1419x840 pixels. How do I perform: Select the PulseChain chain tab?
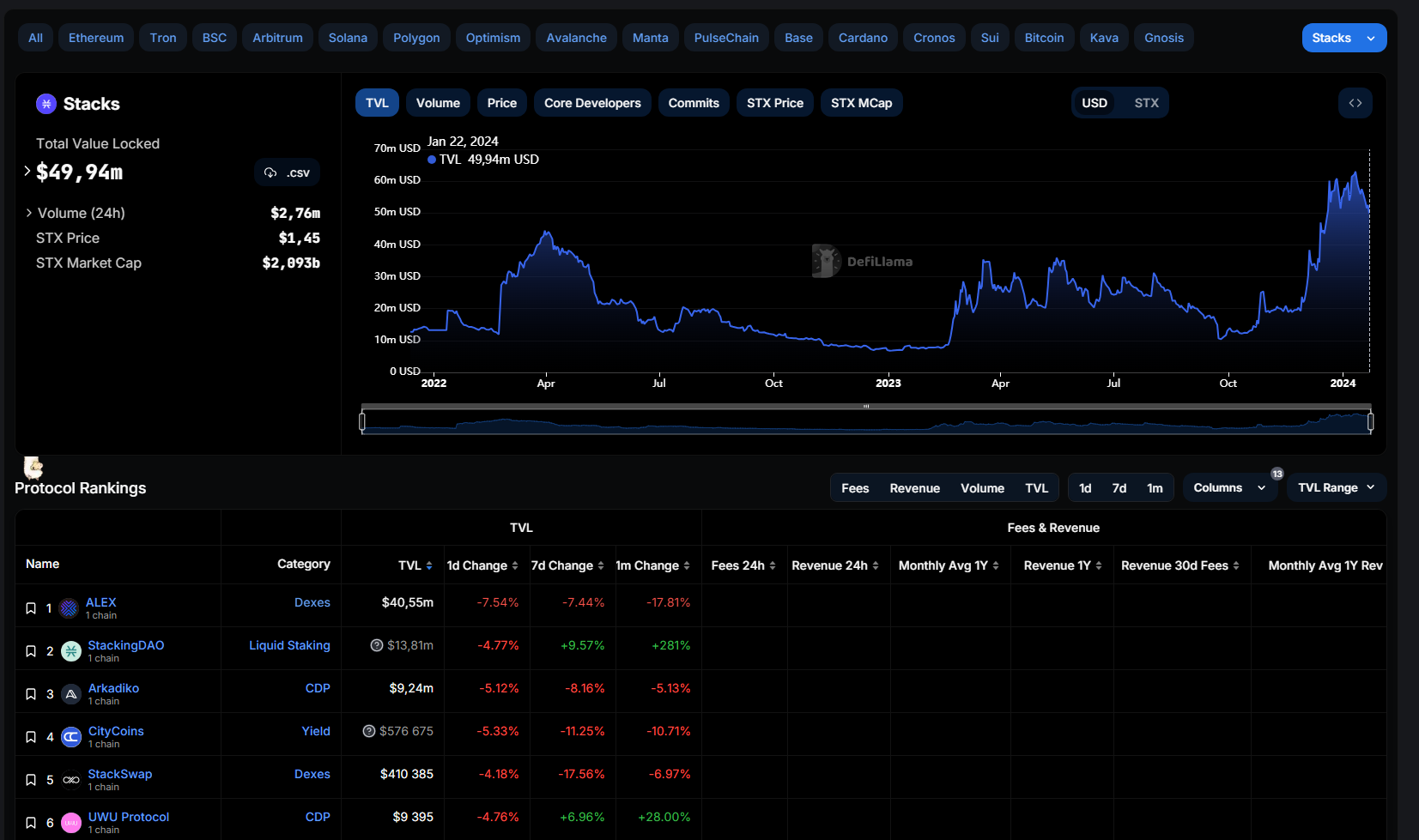(726, 38)
